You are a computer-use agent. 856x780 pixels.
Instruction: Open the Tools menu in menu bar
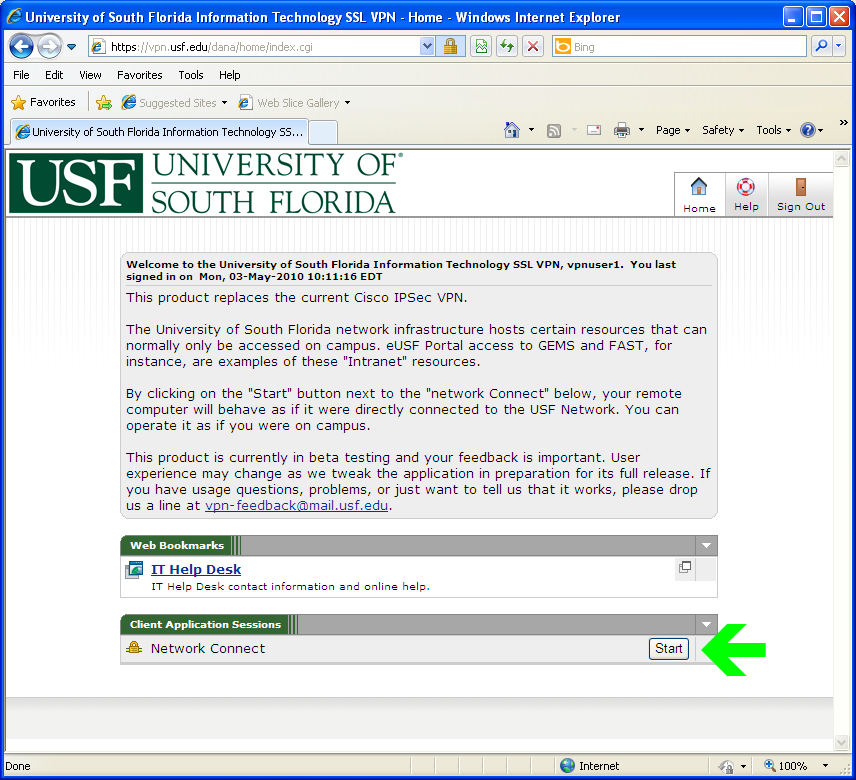[191, 75]
